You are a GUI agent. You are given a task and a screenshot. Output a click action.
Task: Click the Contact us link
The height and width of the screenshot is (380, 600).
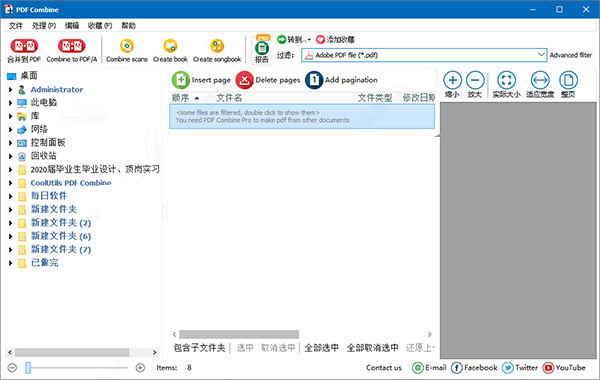pyautogui.click(x=384, y=368)
